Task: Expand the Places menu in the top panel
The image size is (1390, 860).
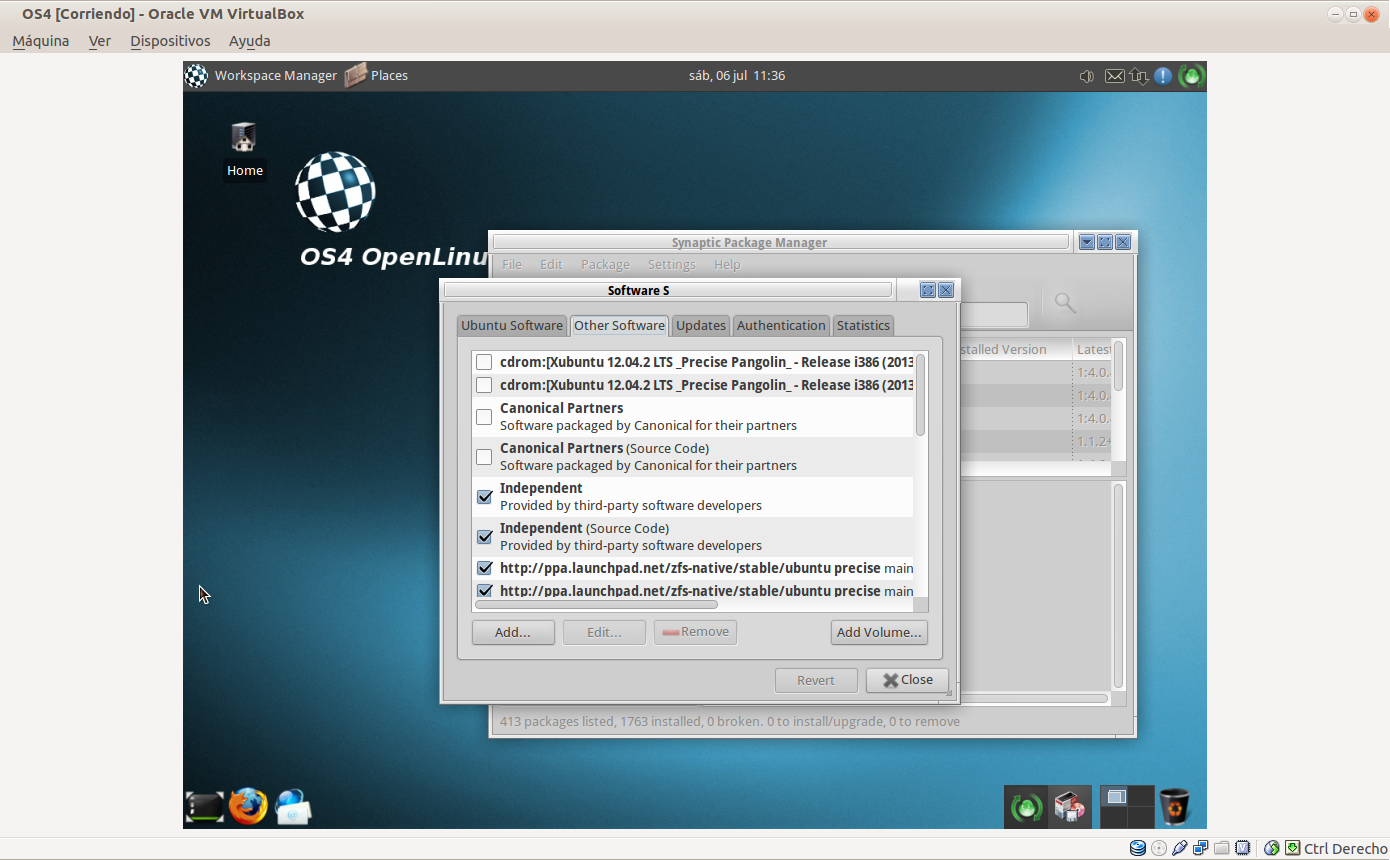Action: coord(377,76)
